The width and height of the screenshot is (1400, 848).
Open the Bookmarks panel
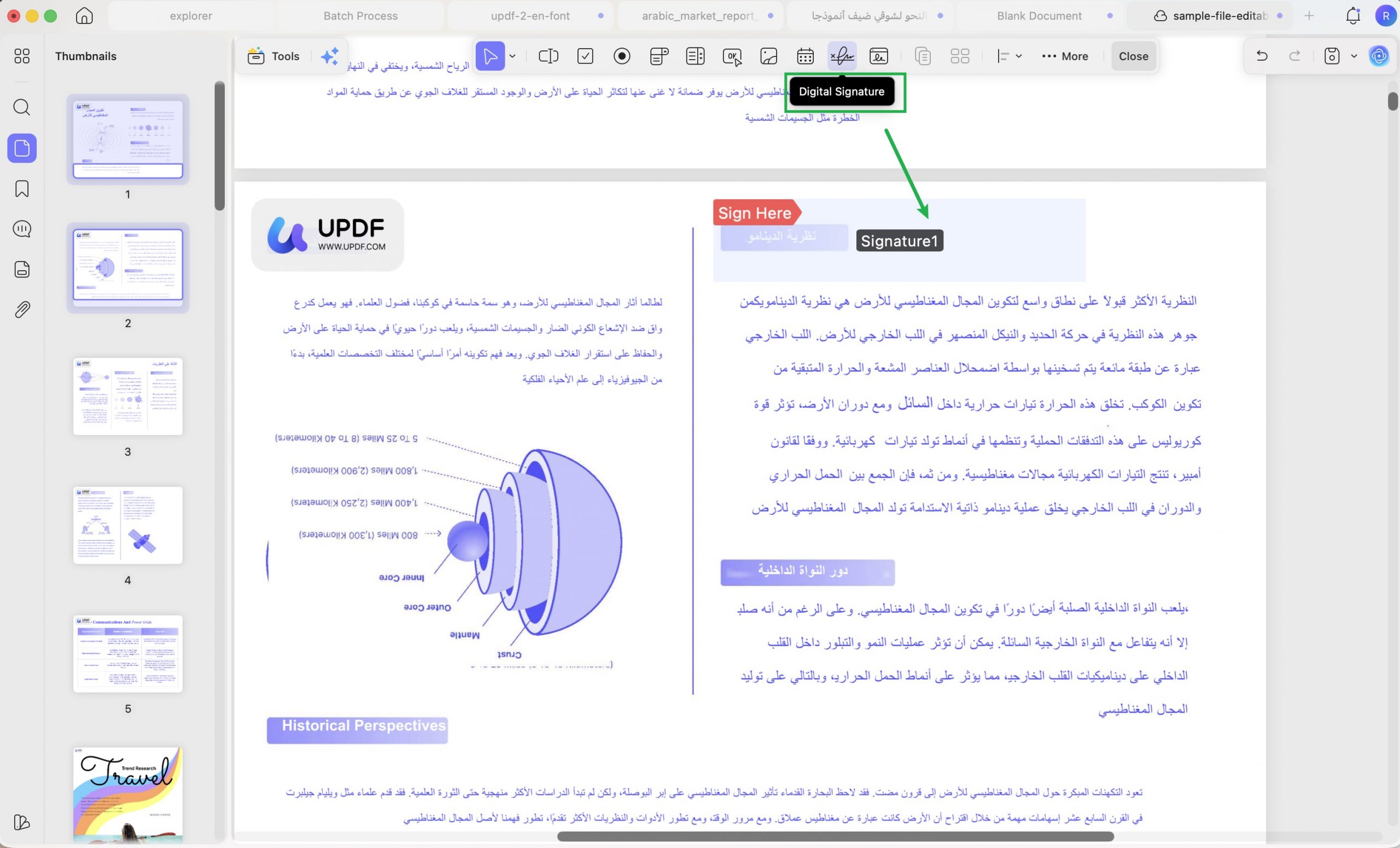[21, 189]
